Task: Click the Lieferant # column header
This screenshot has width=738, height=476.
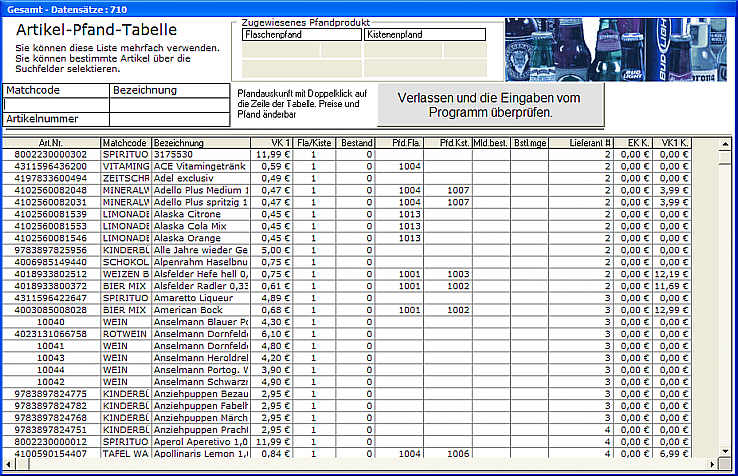Action: click(581, 143)
